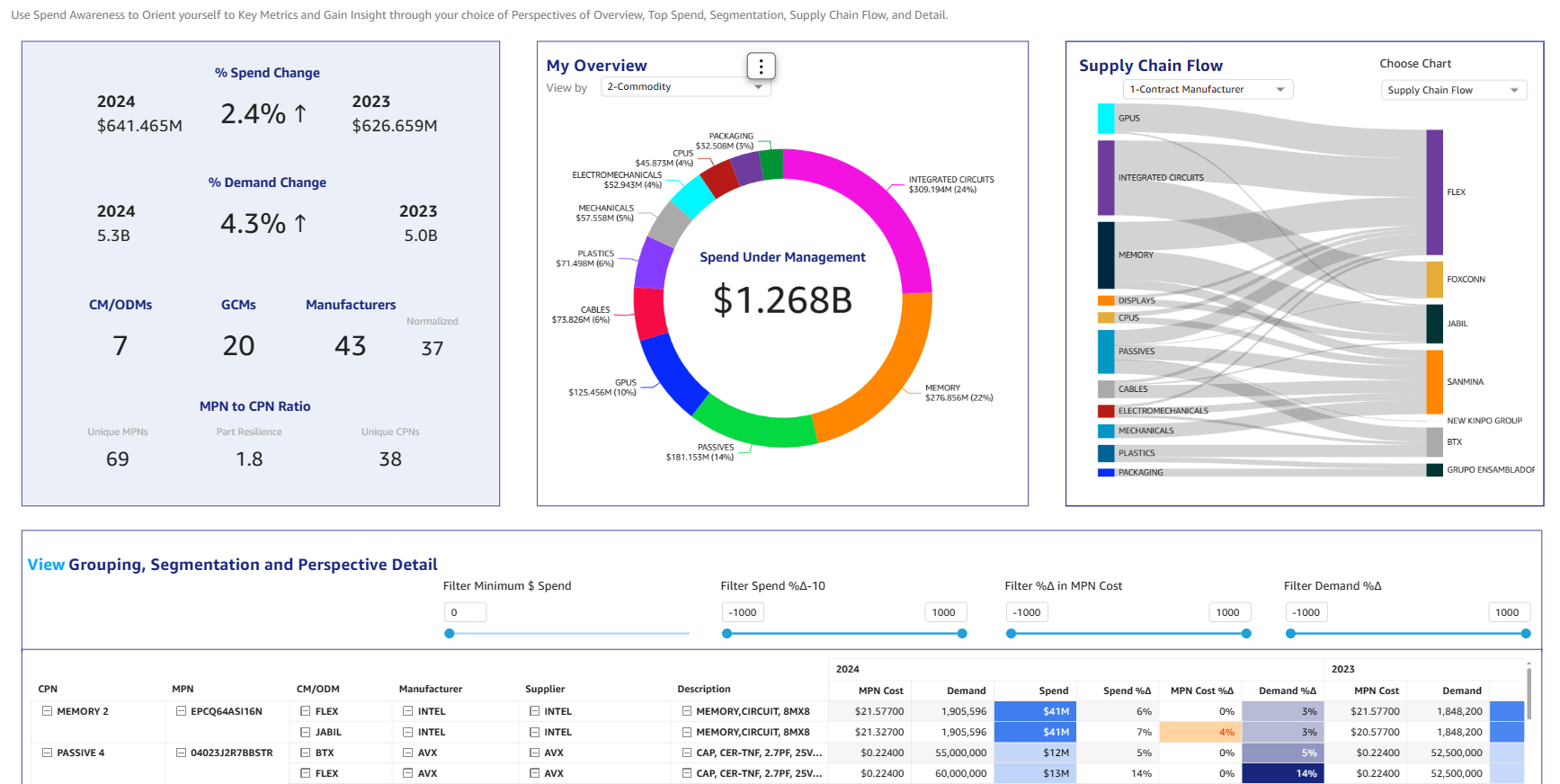
Task: Click the Filter Minimum $ Spend input field
Action: 465,612
